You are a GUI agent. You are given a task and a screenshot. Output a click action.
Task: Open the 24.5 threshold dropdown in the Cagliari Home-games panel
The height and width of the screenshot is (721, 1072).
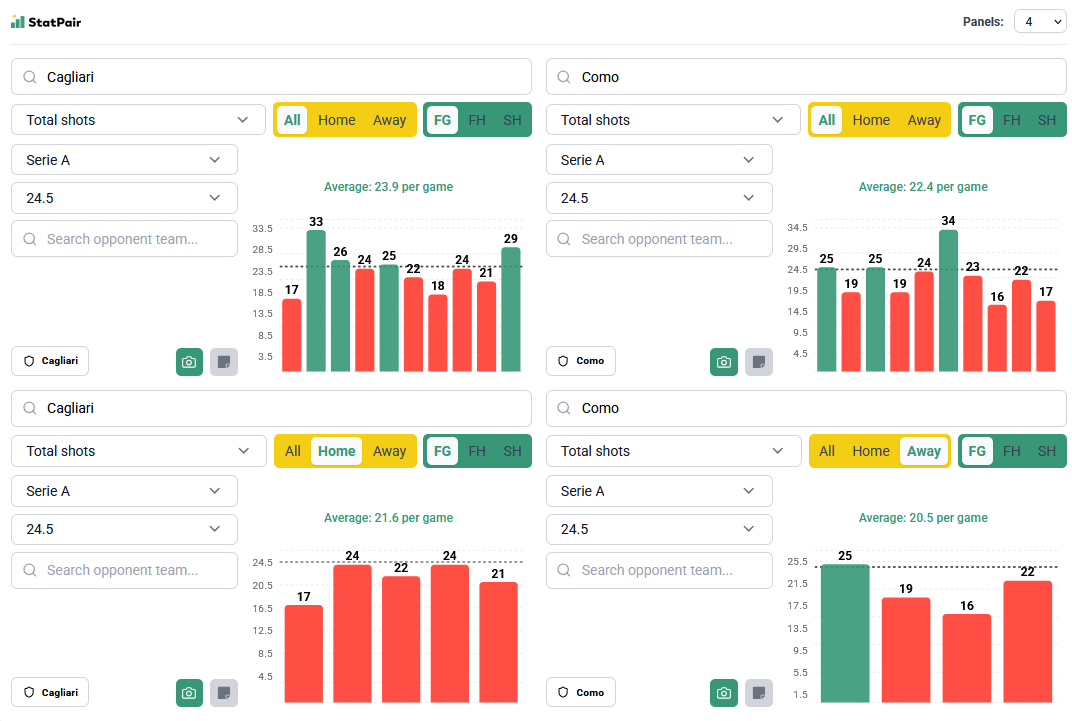tap(124, 529)
